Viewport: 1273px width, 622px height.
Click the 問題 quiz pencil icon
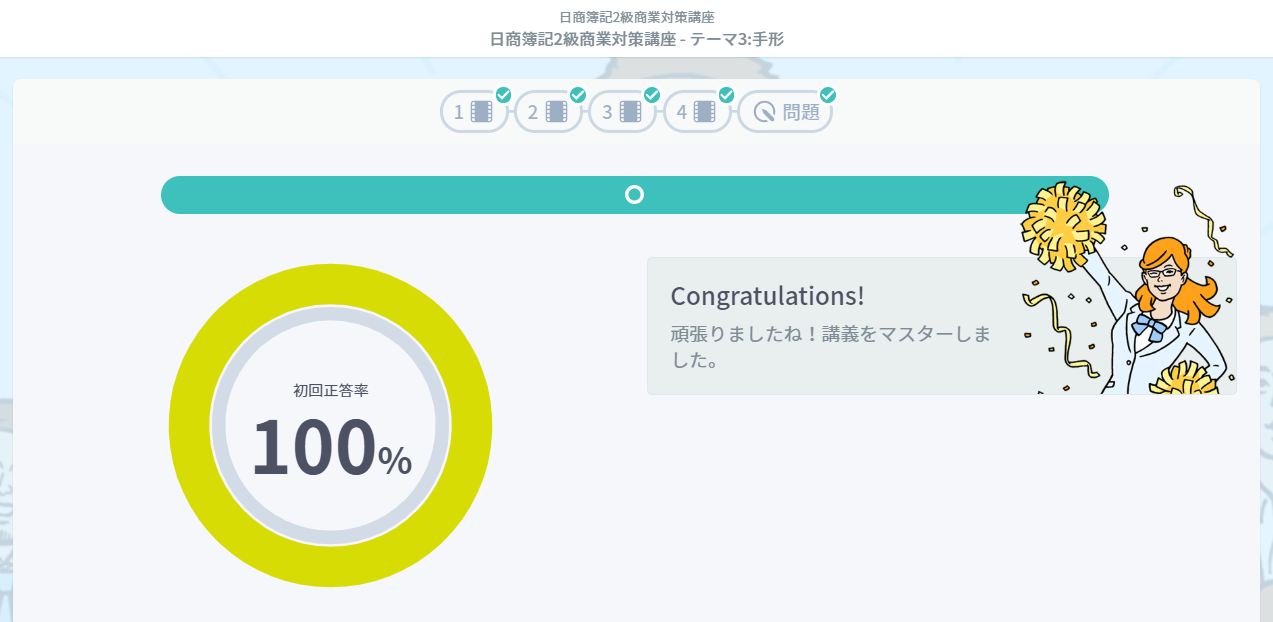(765, 112)
